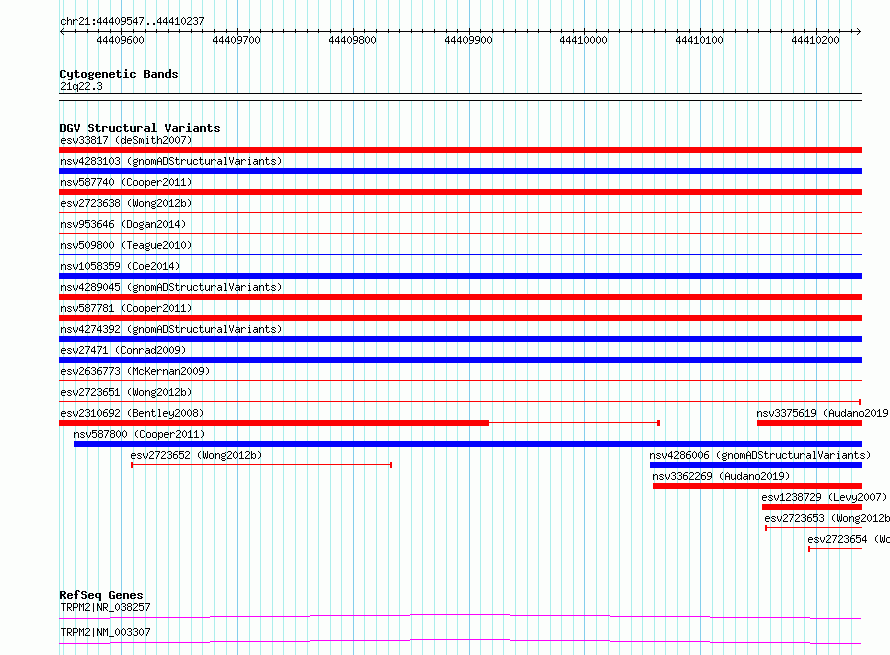Open the nsv1058359 (Coe2014) label
The width and height of the screenshot is (890, 655).
(120, 266)
